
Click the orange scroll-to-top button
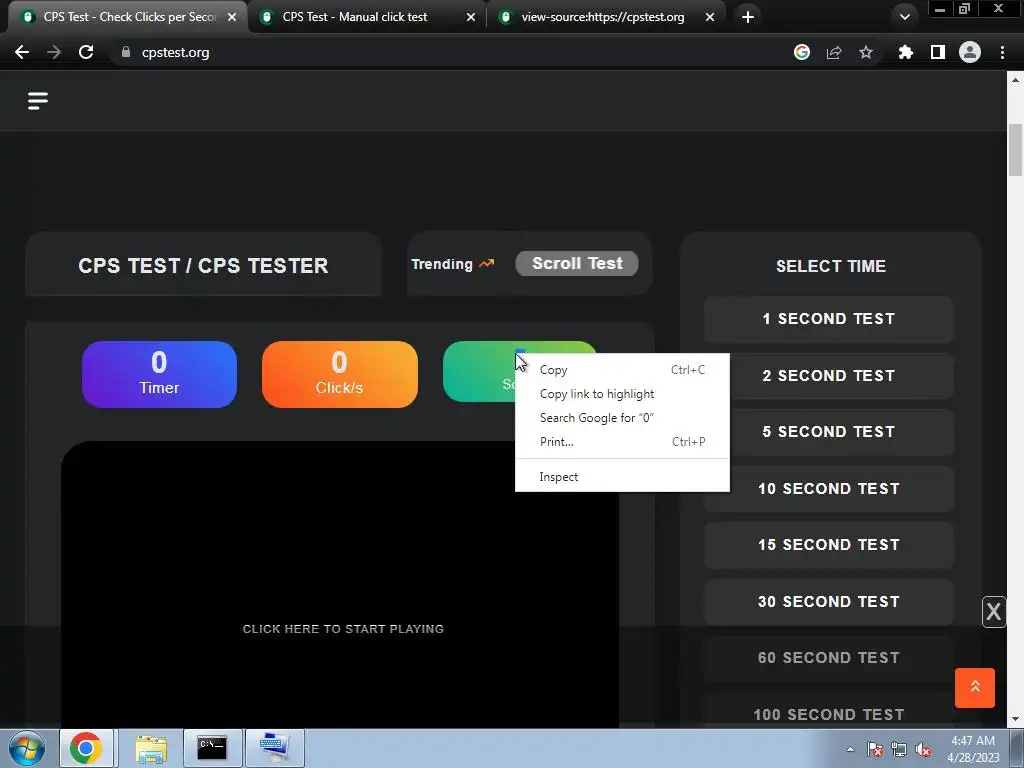[x=974, y=688]
